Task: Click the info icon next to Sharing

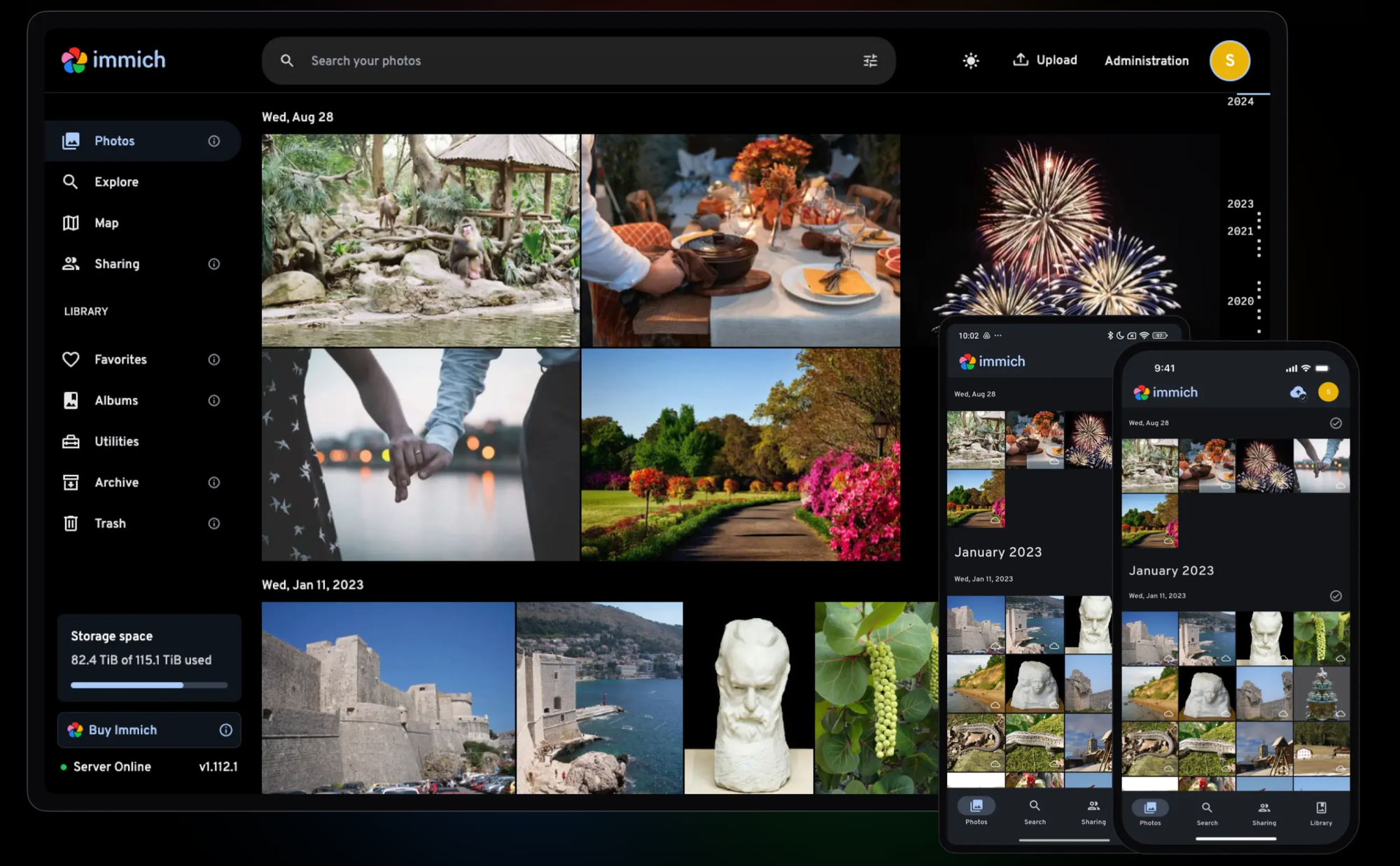Action: 213,264
